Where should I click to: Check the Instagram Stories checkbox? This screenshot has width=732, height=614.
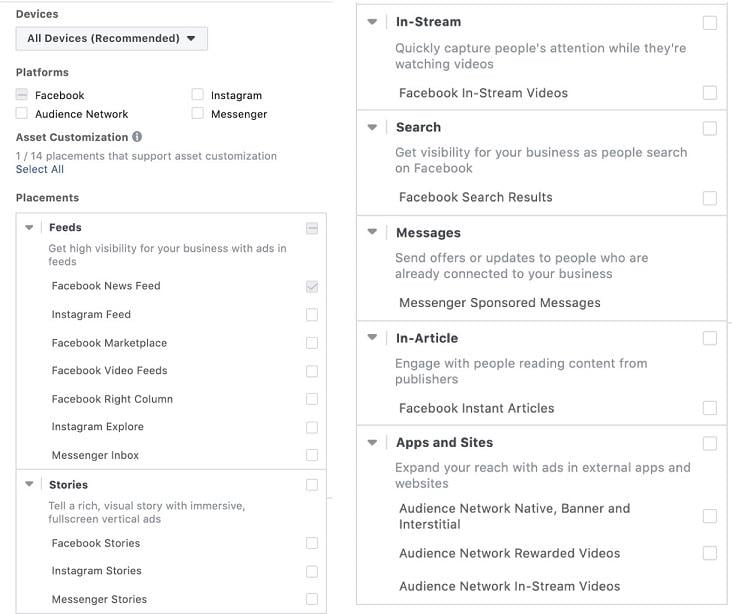point(312,572)
